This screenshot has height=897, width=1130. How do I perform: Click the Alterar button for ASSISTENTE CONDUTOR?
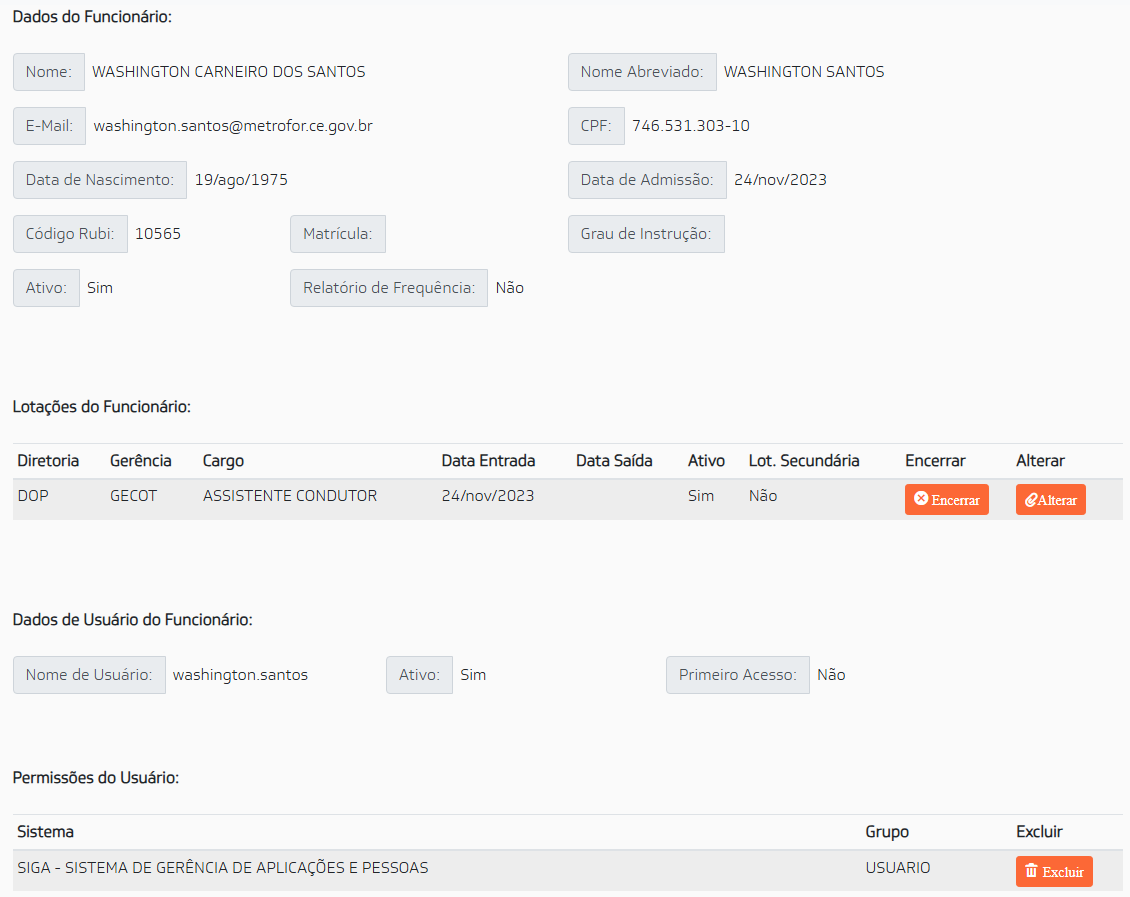(1051, 499)
